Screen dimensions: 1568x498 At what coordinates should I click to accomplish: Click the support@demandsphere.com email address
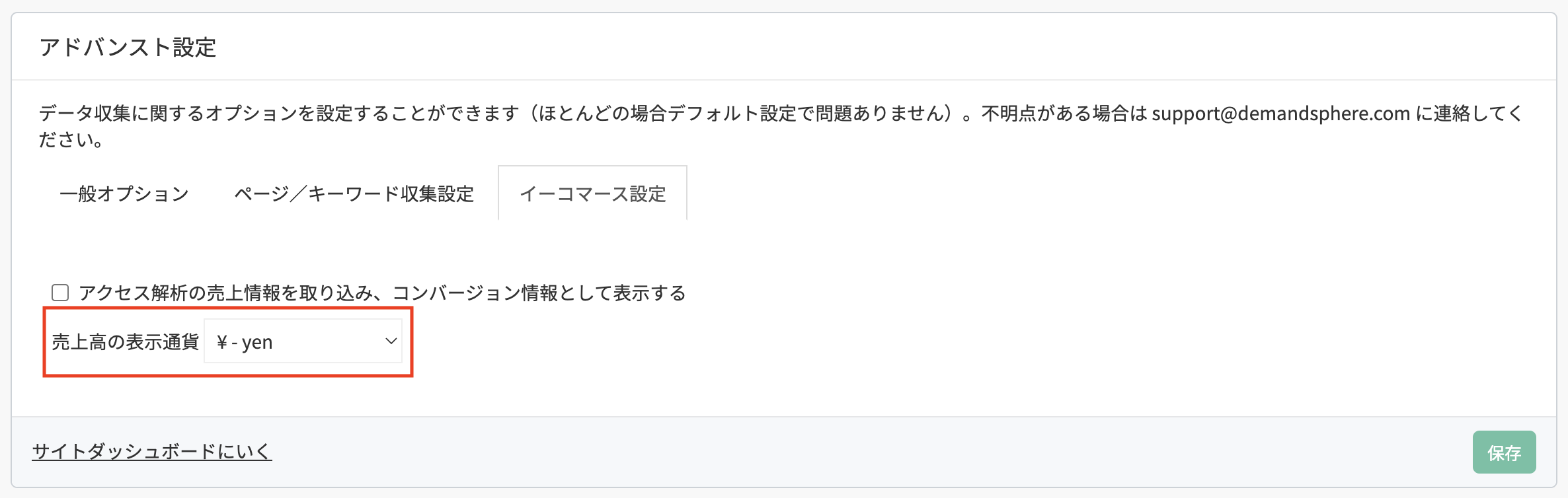pyautogui.click(x=1280, y=114)
